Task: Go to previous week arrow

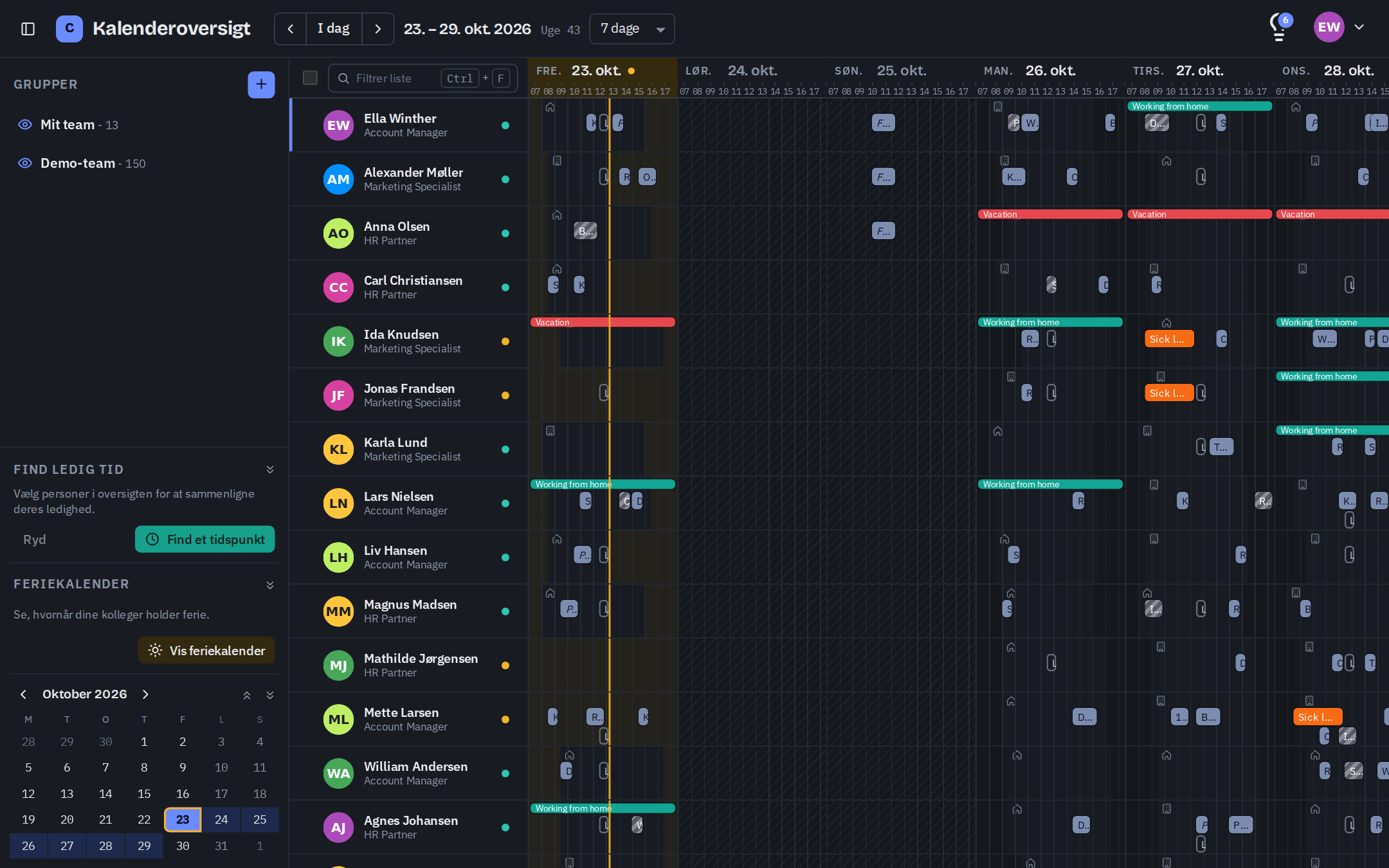Action: coord(291,29)
